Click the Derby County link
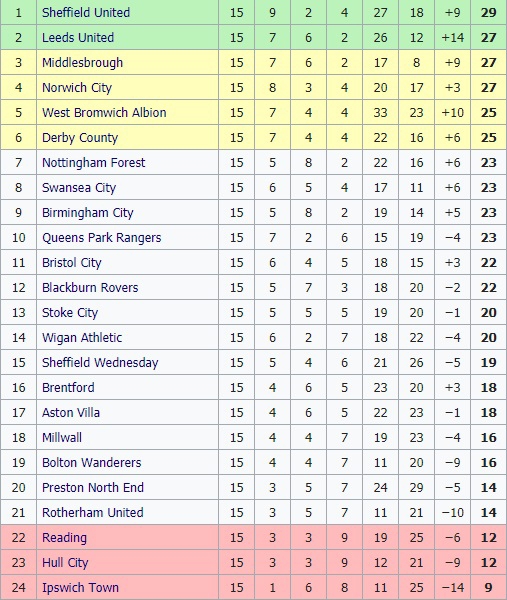Image resolution: width=507 pixels, height=600 pixels. tap(80, 137)
